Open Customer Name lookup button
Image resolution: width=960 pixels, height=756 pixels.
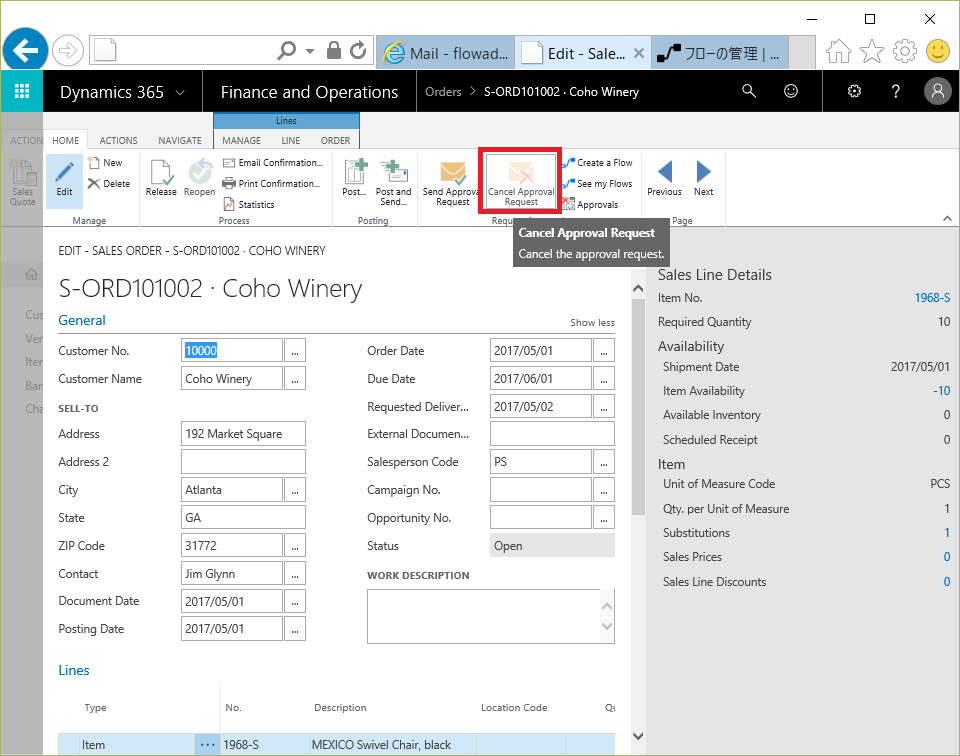(x=294, y=379)
